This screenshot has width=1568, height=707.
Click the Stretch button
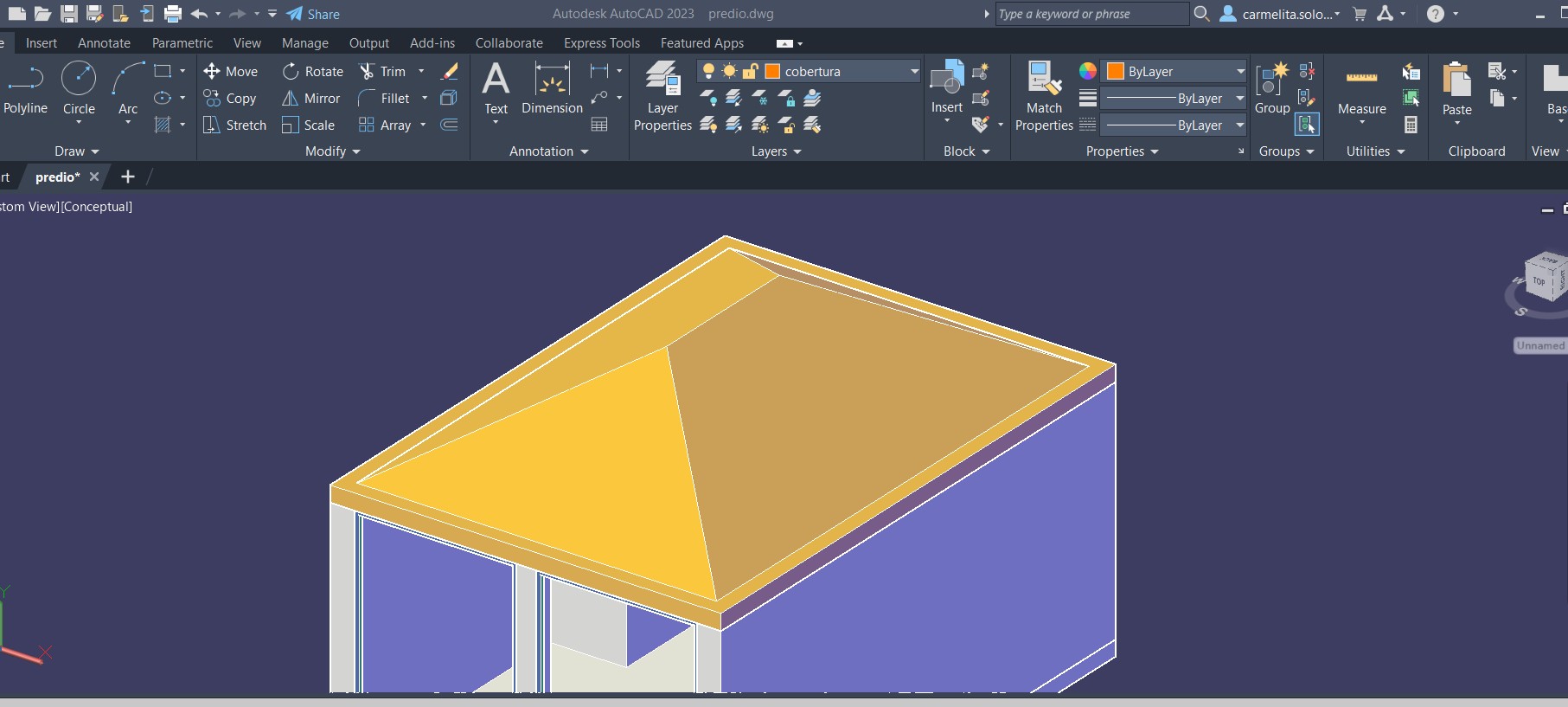pos(234,125)
